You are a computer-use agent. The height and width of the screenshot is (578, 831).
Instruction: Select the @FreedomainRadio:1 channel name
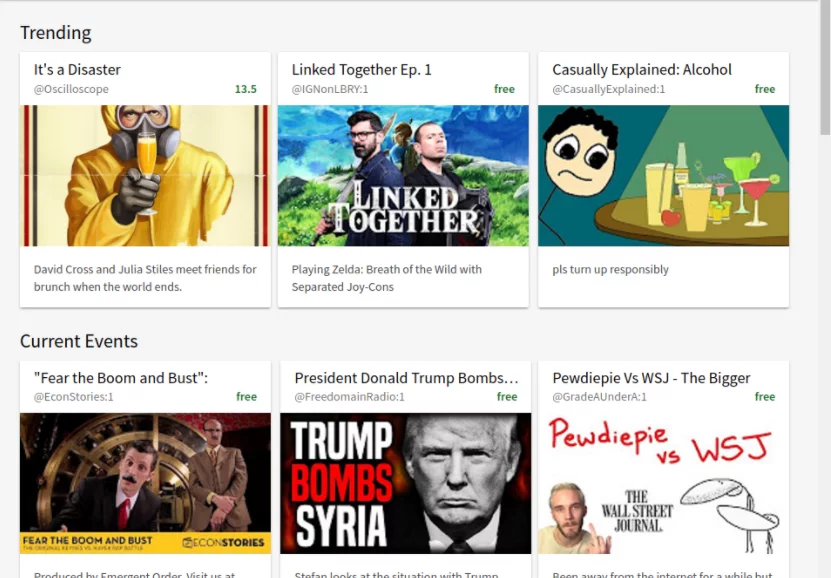[x=349, y=397]
